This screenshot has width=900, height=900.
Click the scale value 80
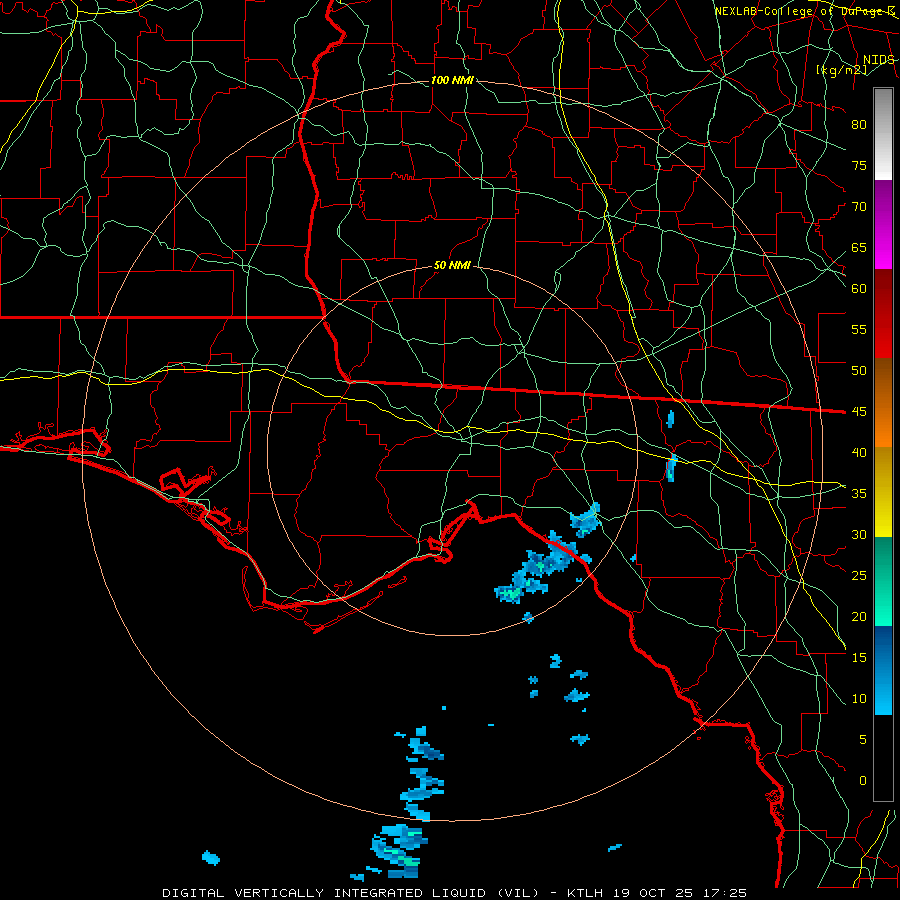pyautogui.click(x=859, y=125)
